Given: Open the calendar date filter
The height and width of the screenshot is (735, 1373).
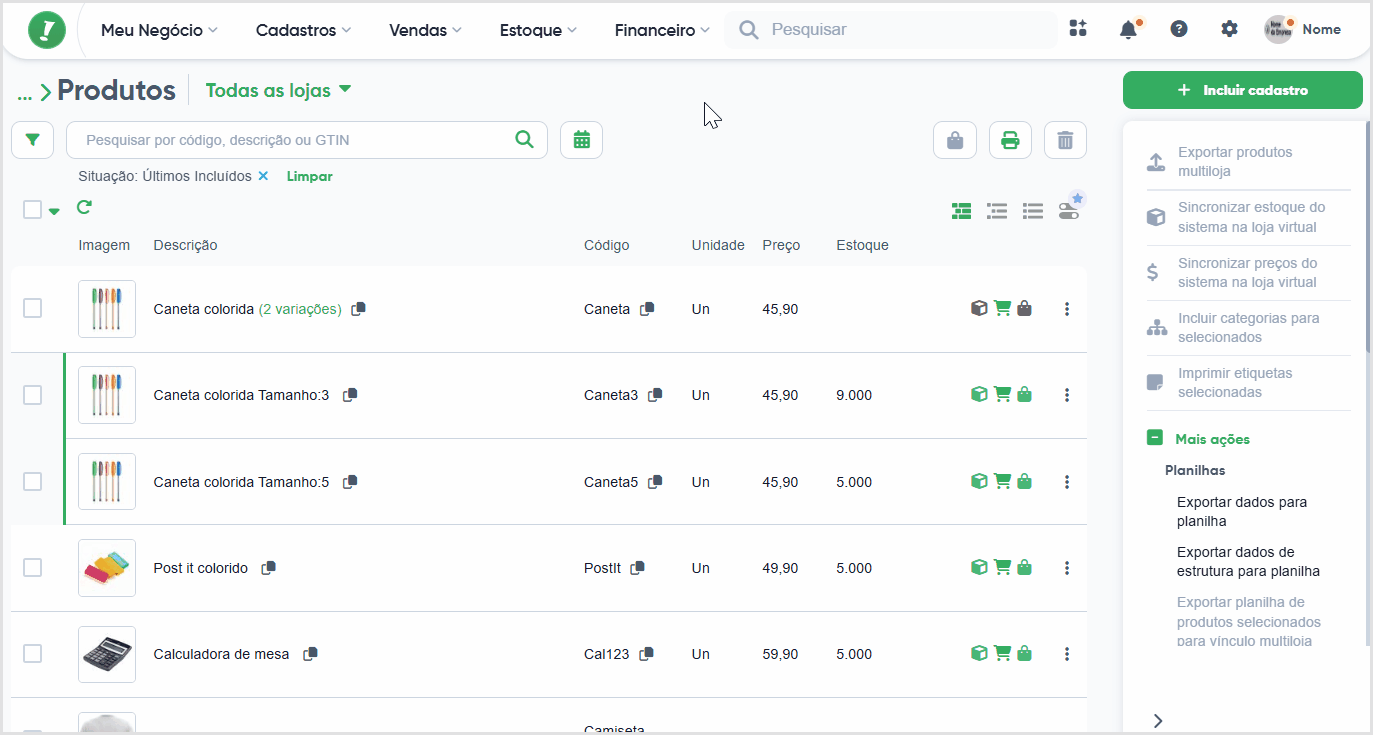Looking at the screenshot, I should (x=581, y=140).
